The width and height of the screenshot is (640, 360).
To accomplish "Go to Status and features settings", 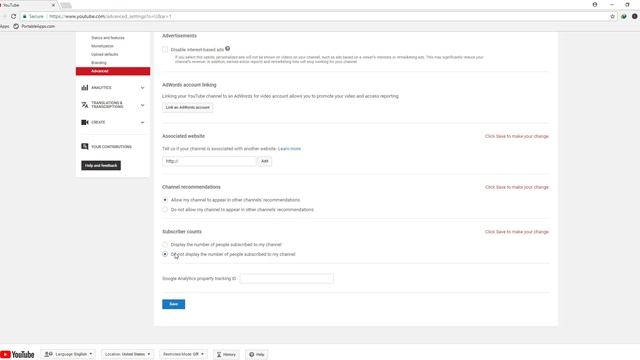I will pyautogui.click(x=108, y=38).
